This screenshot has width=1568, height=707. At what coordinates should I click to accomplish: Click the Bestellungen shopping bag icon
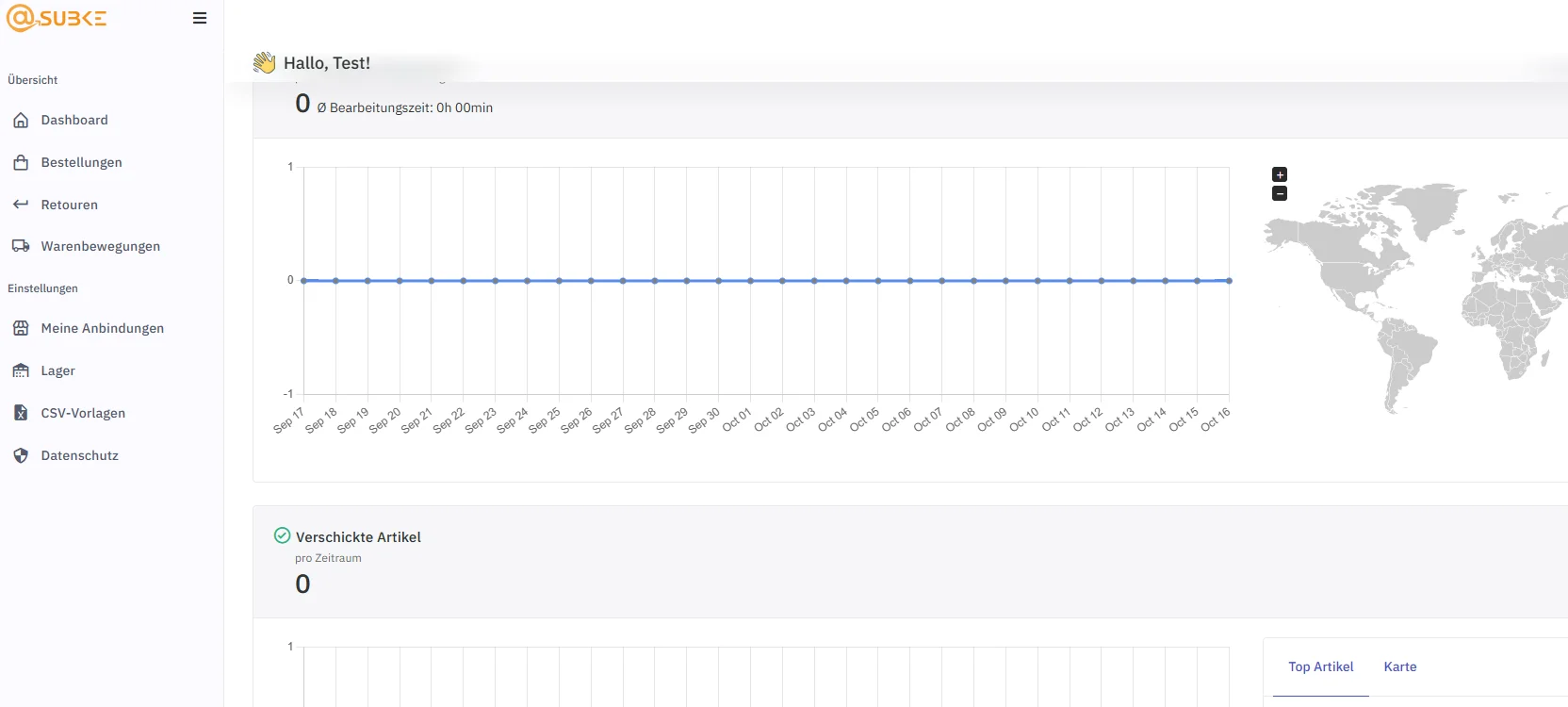(21, 163)
